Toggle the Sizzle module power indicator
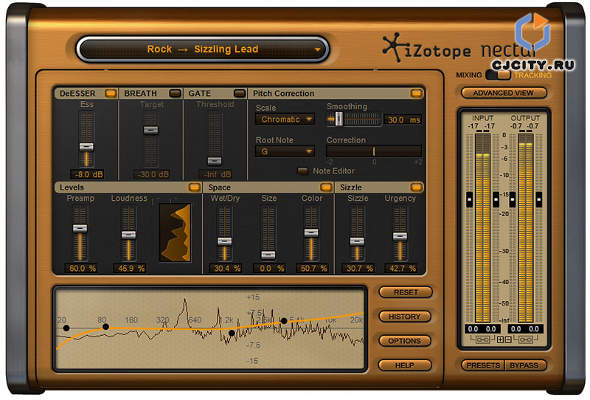The image size is (590, 400). pos(417,187)
